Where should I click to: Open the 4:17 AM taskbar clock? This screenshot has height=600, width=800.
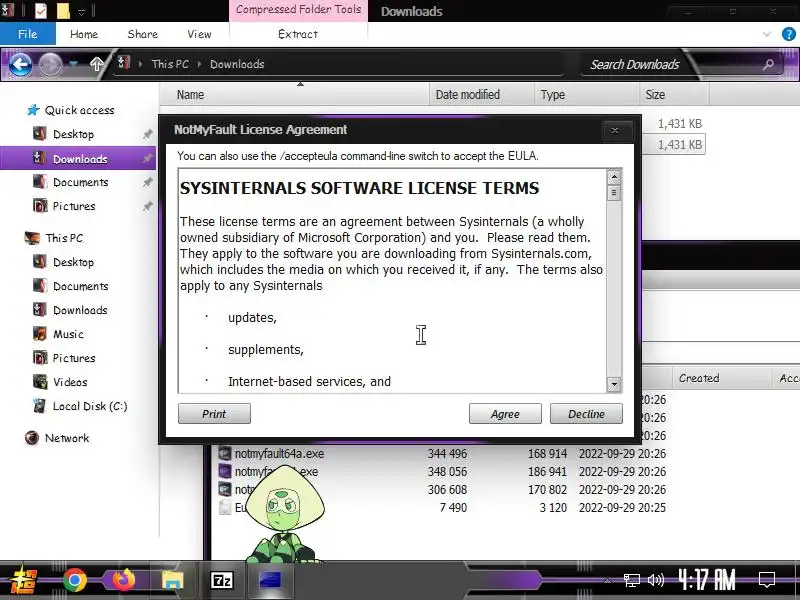click(707, 581)
